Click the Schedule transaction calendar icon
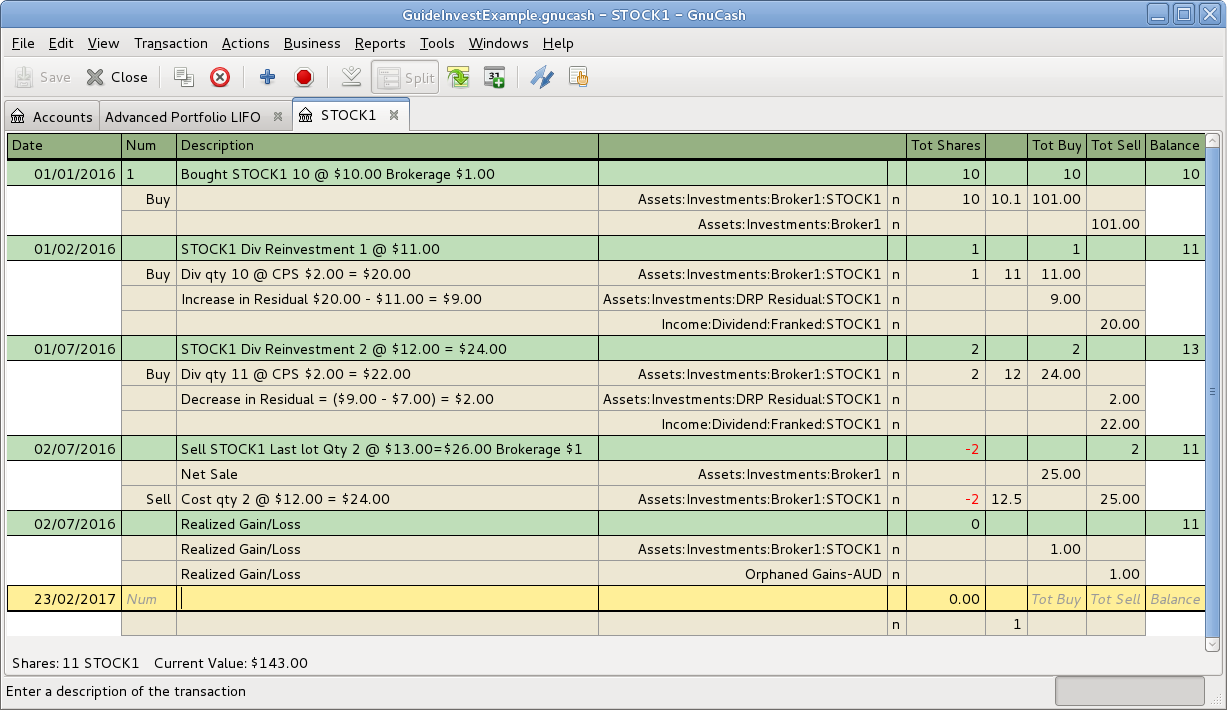This screenshot has height=710, width=1227. pyautogui.click(x=494, y=77)
